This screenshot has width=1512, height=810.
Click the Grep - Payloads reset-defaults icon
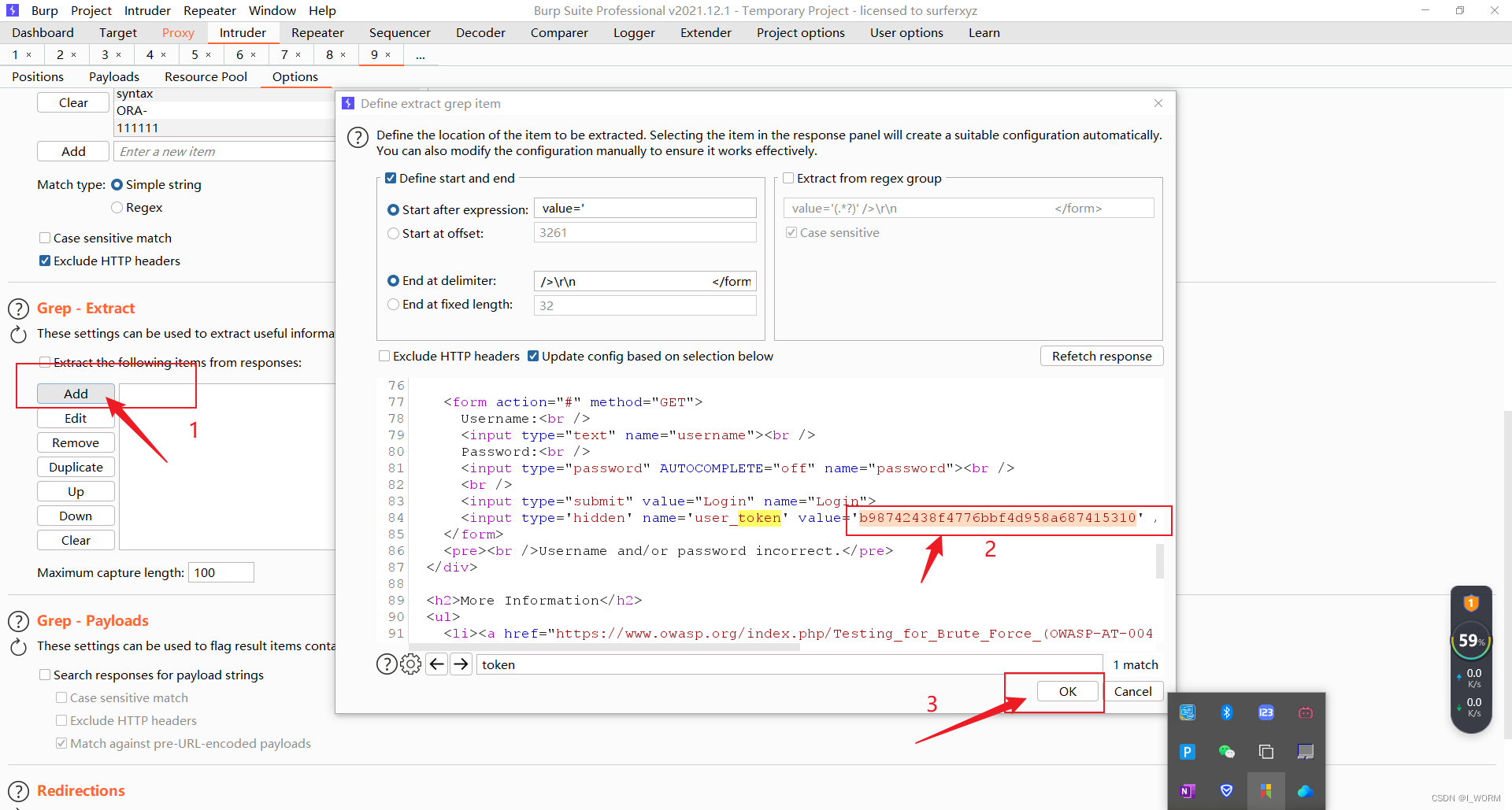click(19, 647)
